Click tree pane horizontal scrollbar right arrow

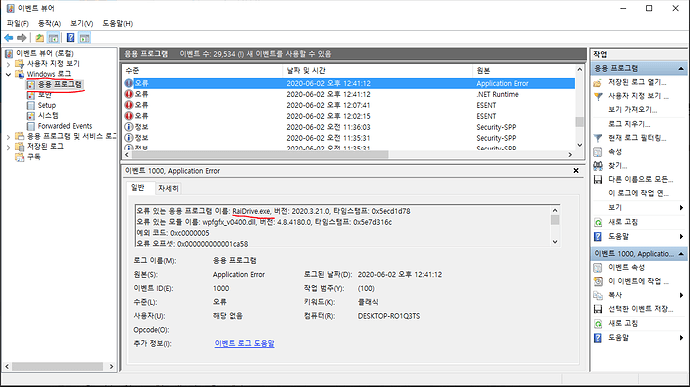tap(111, 366)
